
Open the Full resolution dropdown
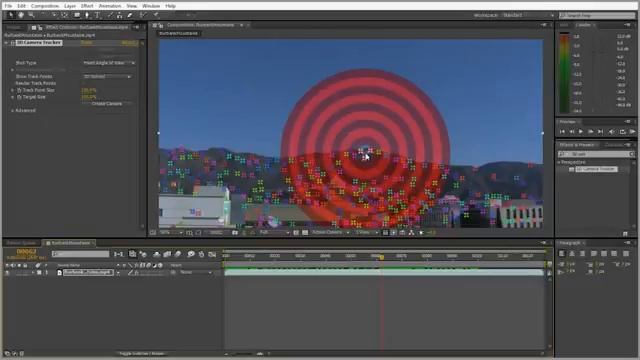click(274, 233)
